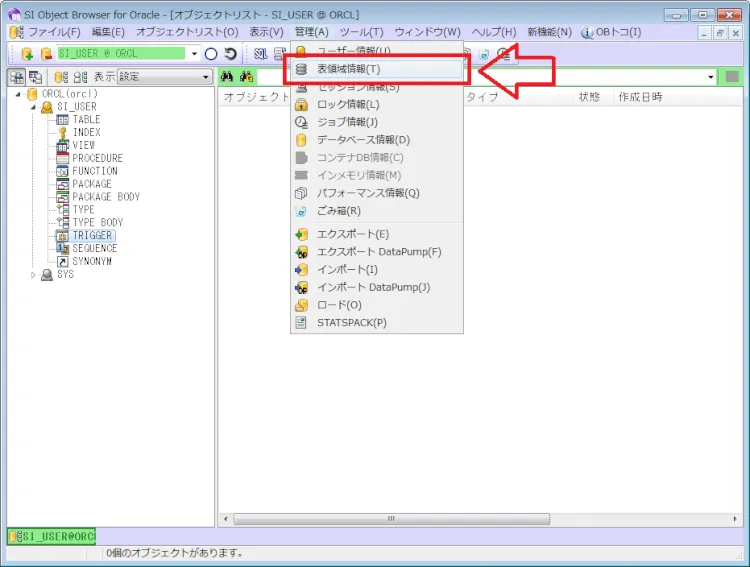Expand the SYS user node
750x567 pixels.
coord(33,275)
